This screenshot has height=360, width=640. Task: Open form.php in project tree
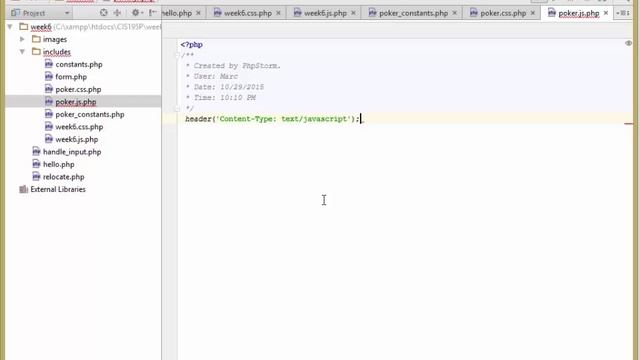pyautogui.click(x=71, y=77)
